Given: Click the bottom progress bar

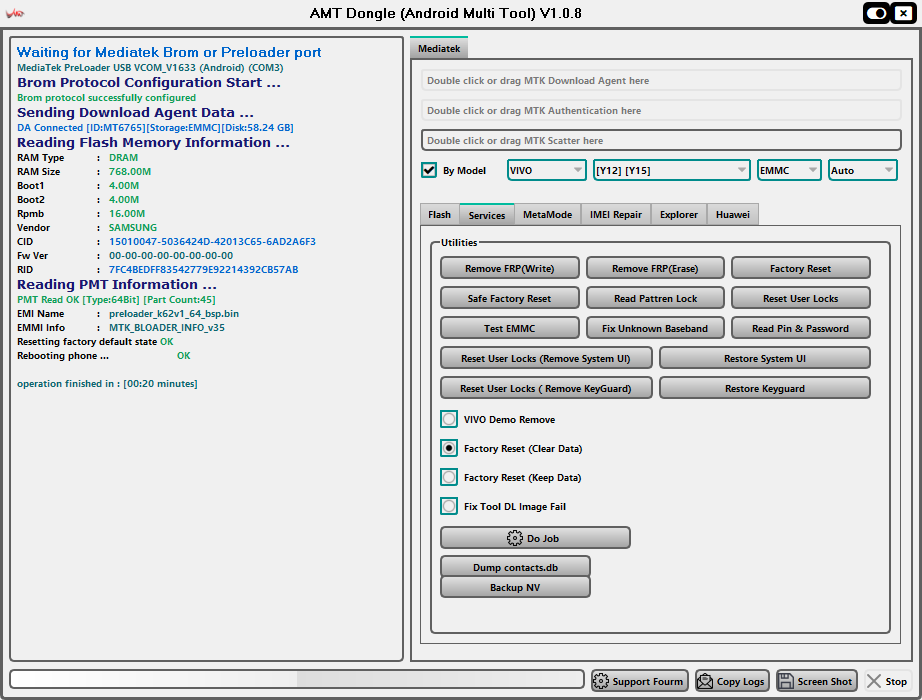Looking at the screenshot, I should point(297,679).
